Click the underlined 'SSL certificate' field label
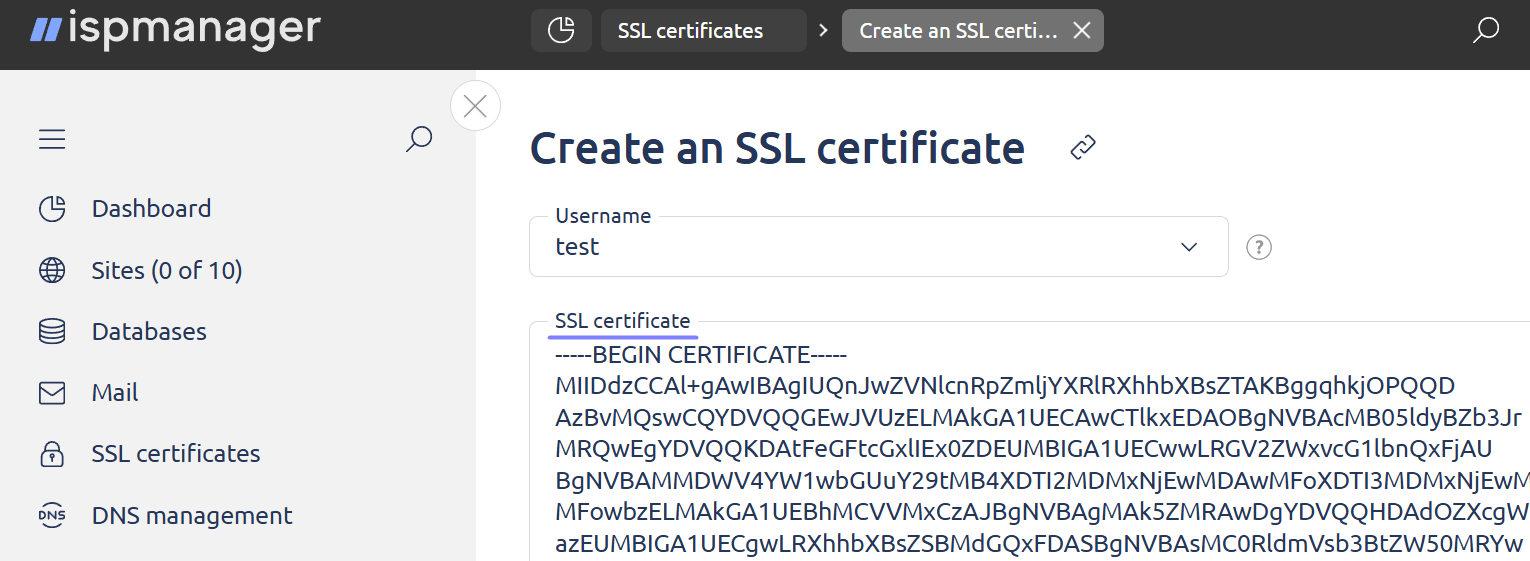Image resolution: width=1530 pixels, height=561 pixels. (622, 321)
